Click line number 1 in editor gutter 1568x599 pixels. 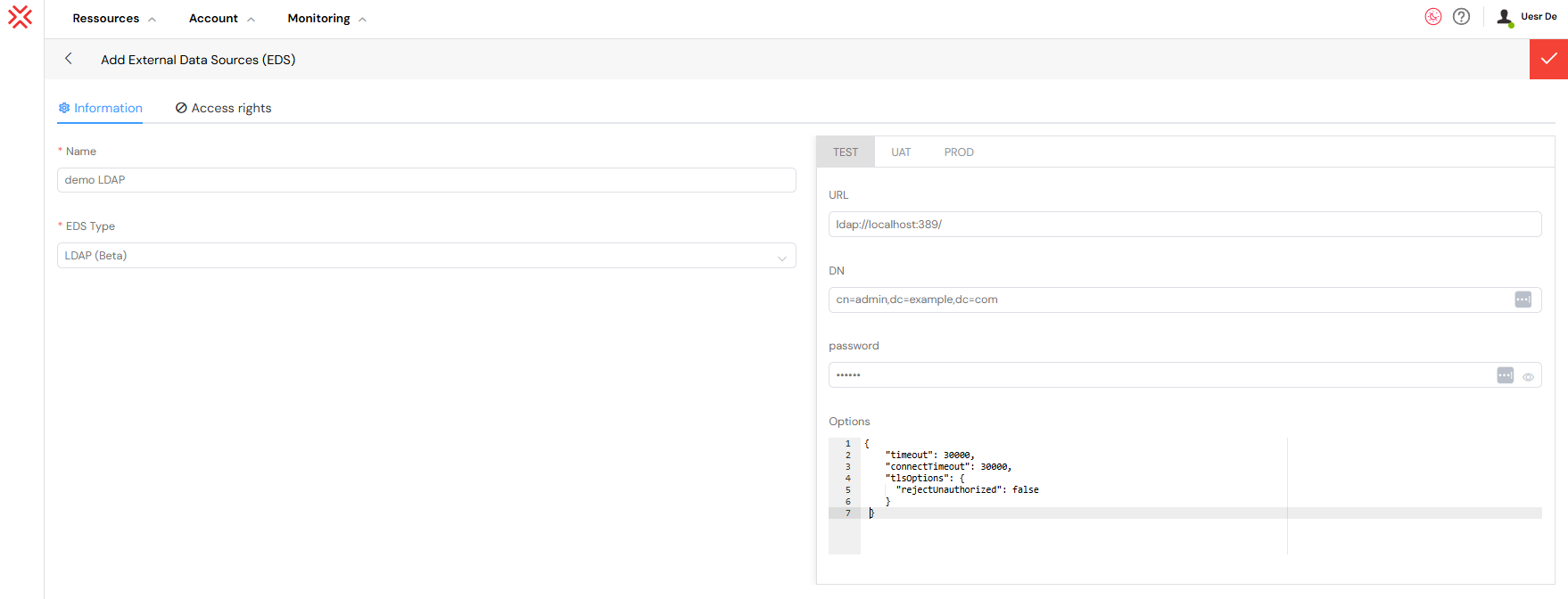[x=847, y=444]
